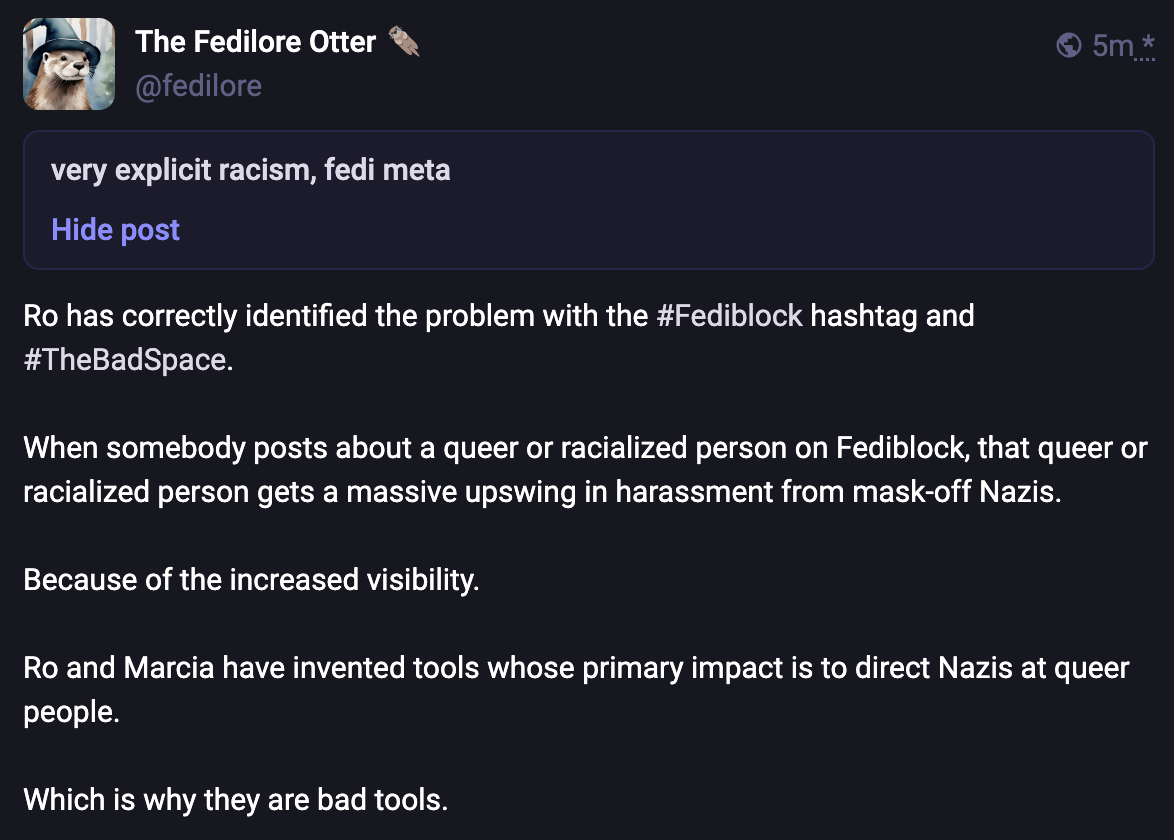Viewport: 1174px width, 840px height.
Task: Click the word "people." in the post
Action: click(71, 712)
